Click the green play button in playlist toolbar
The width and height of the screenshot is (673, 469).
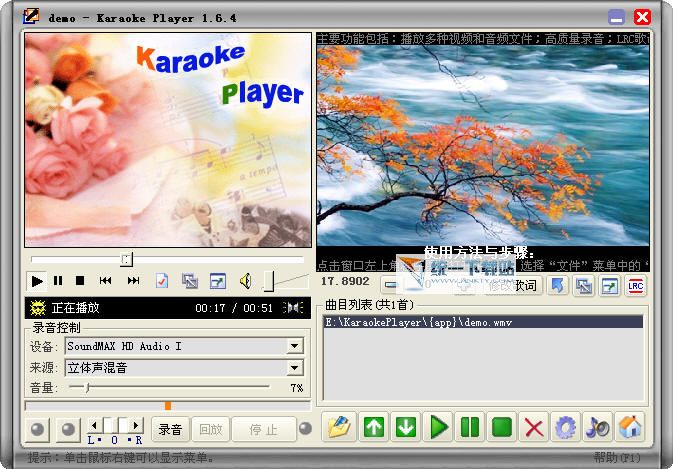pos(438,428)
